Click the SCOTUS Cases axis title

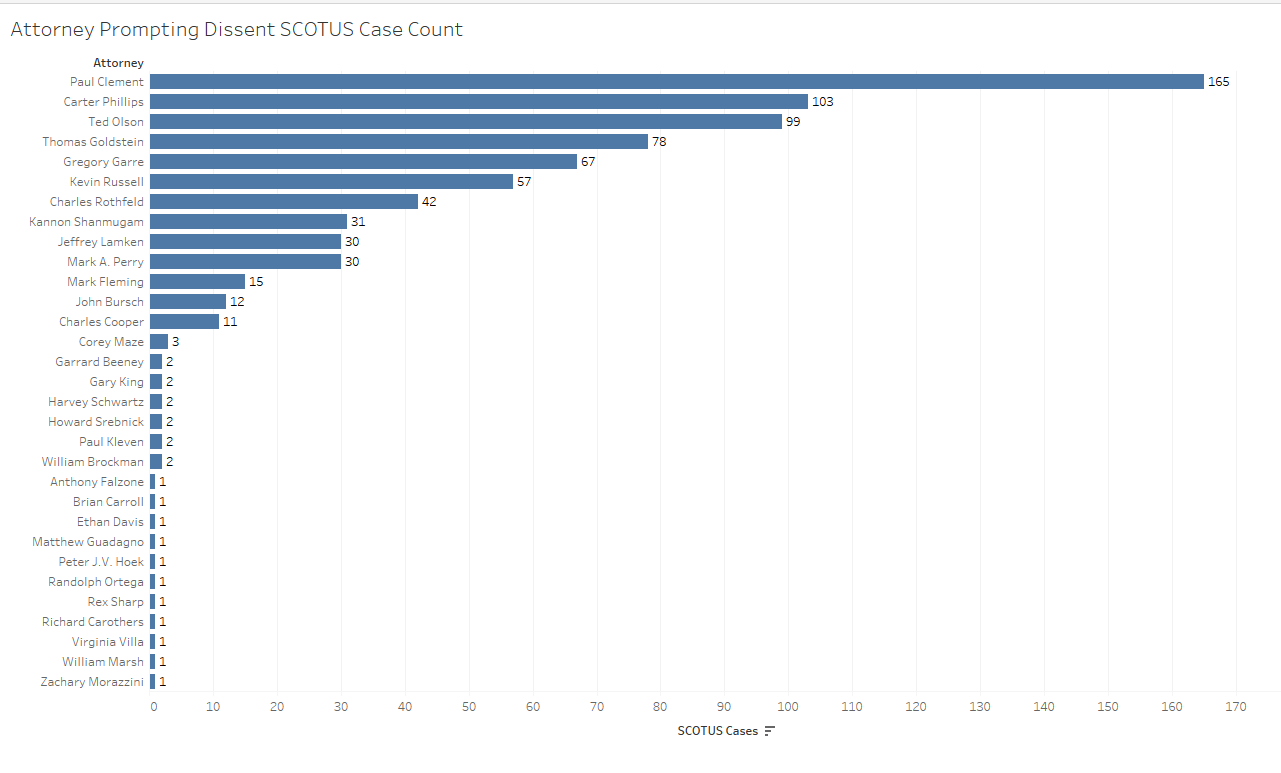[x=717, y=731]
